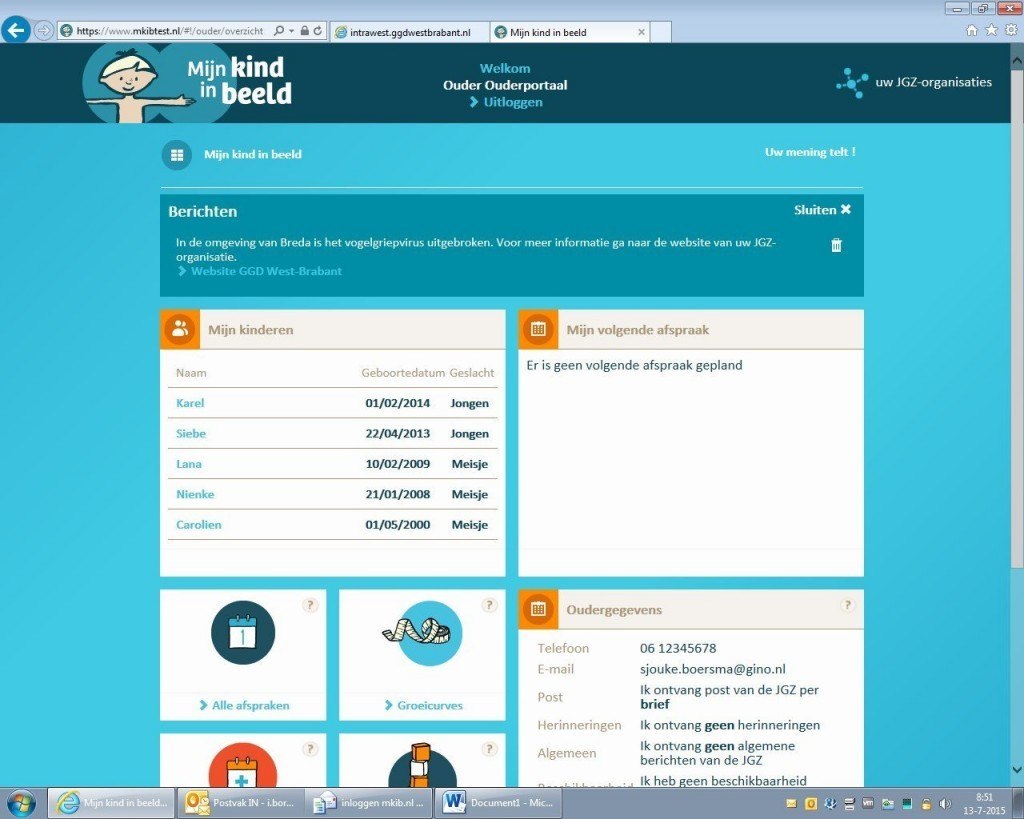Screen dimensions: 1024x819
Task: Click the page scrollbar up arrow
Action: point(1017,60)
